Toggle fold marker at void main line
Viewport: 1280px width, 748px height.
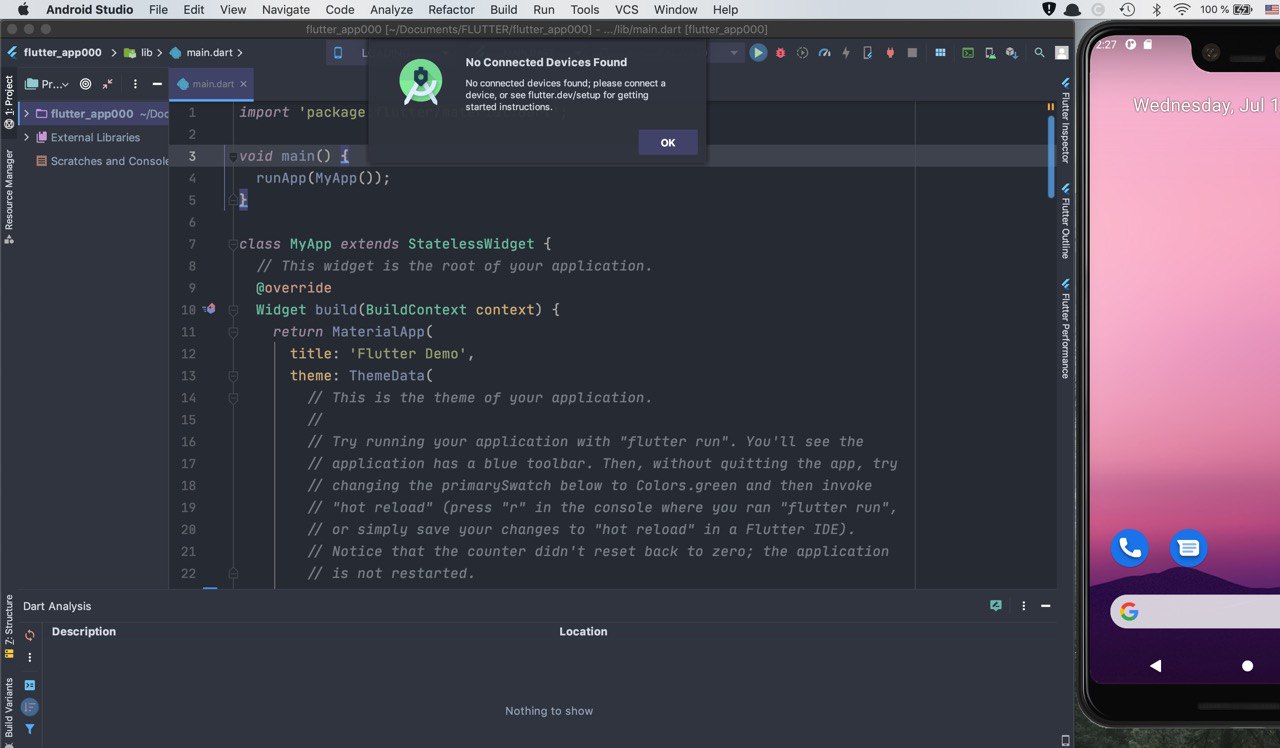[x=232, y=157]
